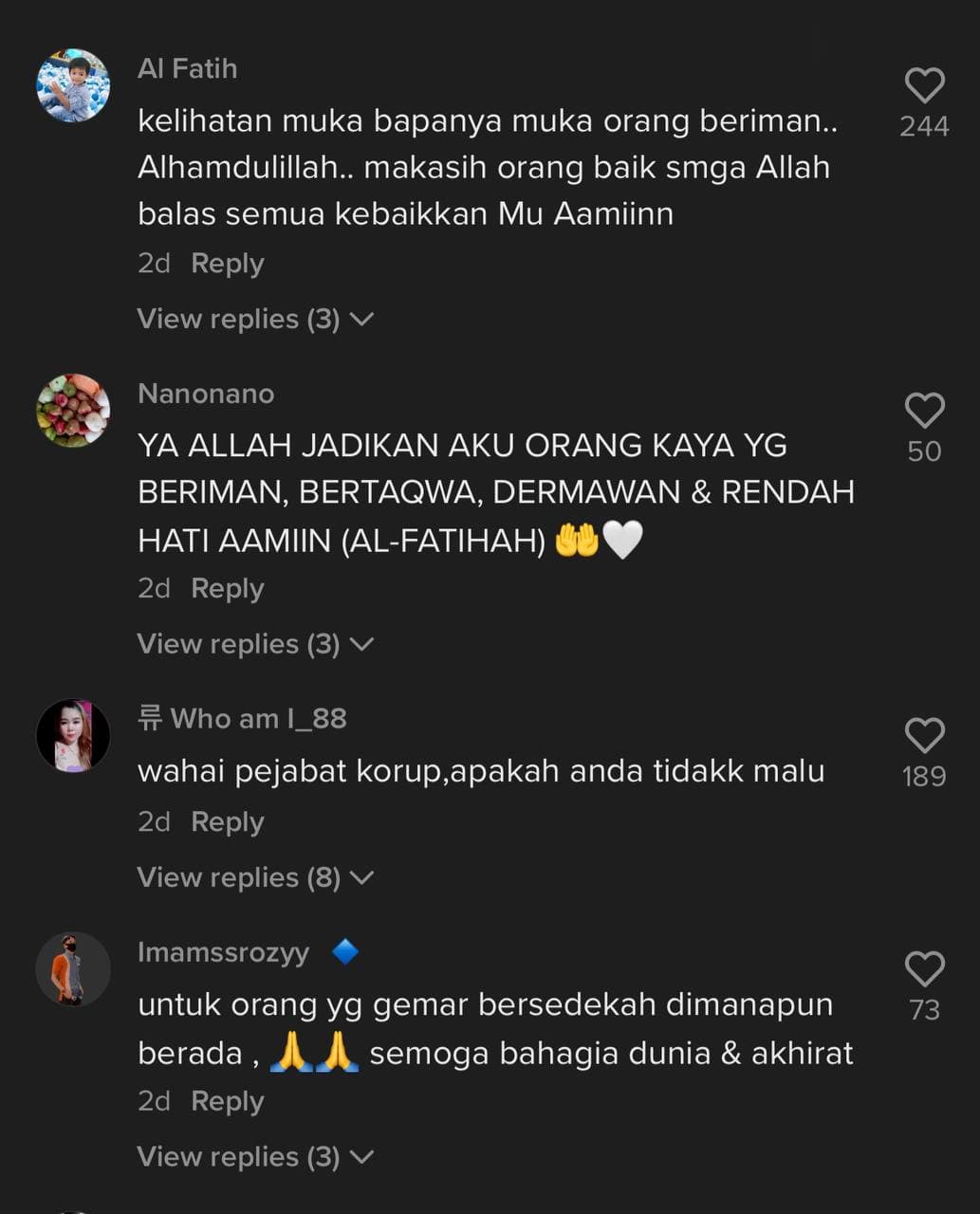Open Imamssrozyy's profile picture
The height and width of the screenshot is (1214, 980).
click(73, 968)
